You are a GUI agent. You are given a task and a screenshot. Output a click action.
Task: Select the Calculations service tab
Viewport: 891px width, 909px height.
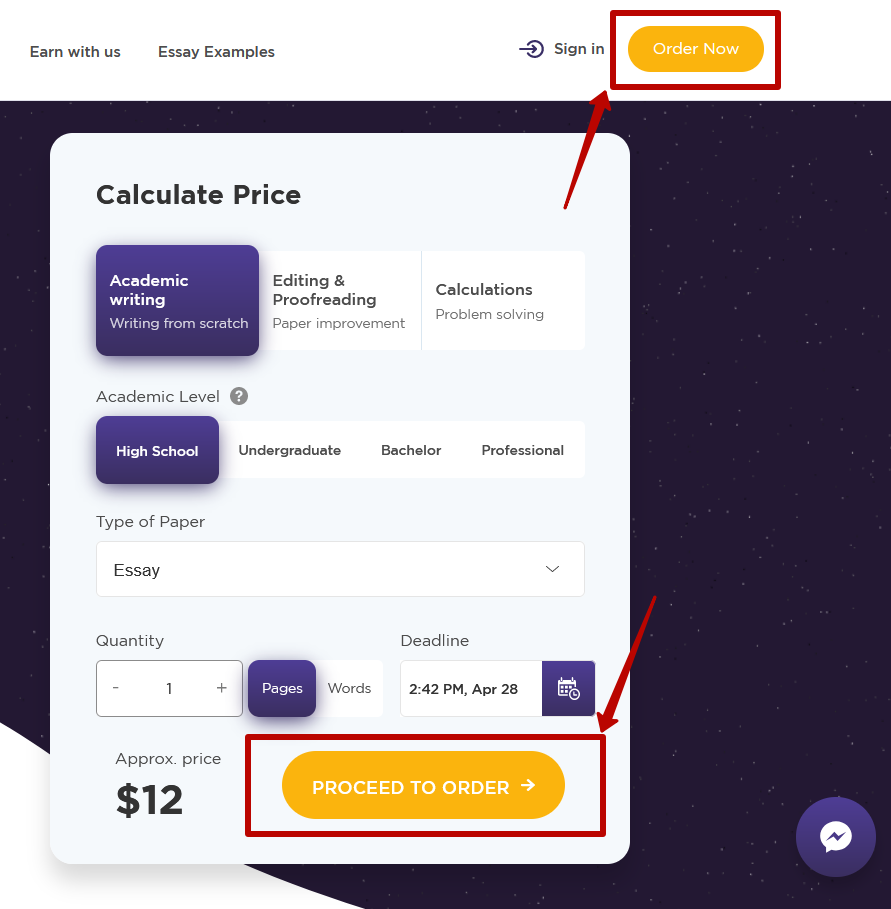coord(502,300)
